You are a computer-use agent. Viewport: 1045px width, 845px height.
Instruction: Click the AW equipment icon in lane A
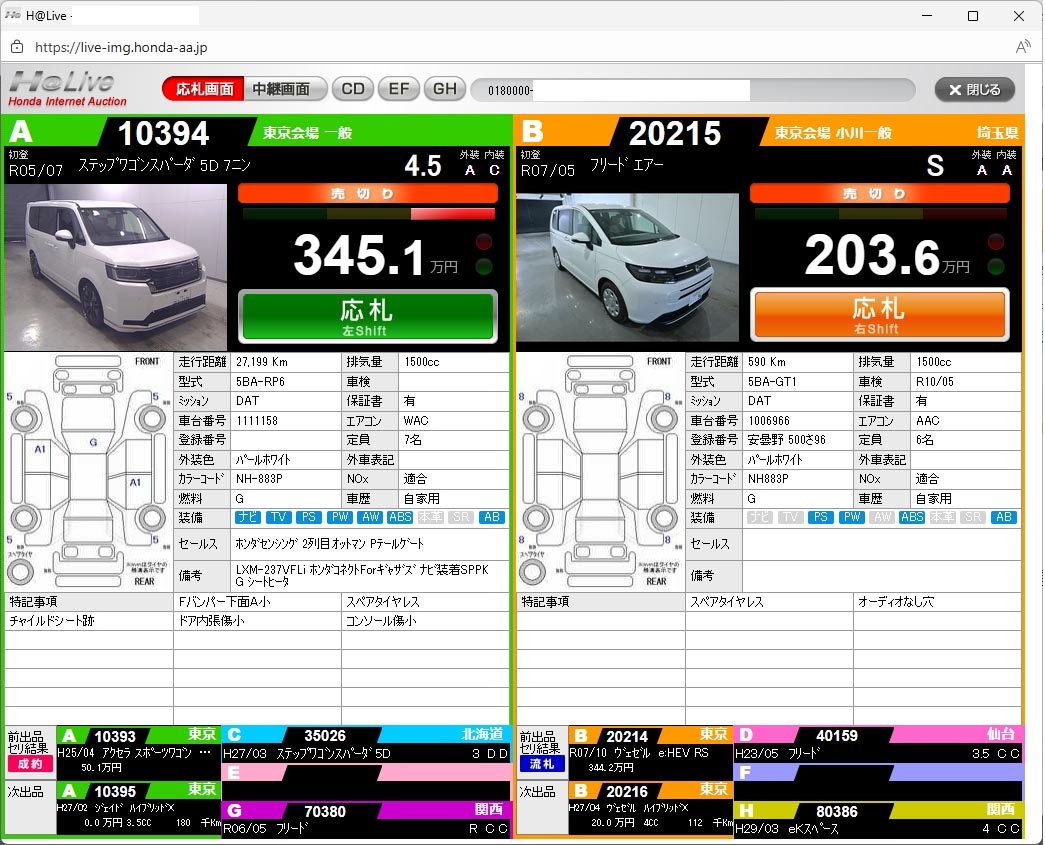[x=370, y=517]
